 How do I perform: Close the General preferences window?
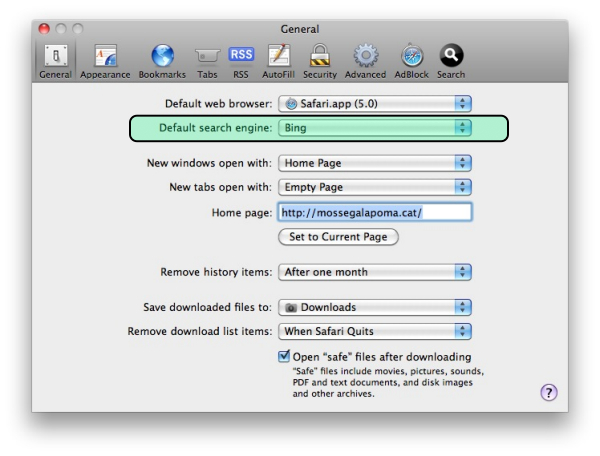[44, 29]
